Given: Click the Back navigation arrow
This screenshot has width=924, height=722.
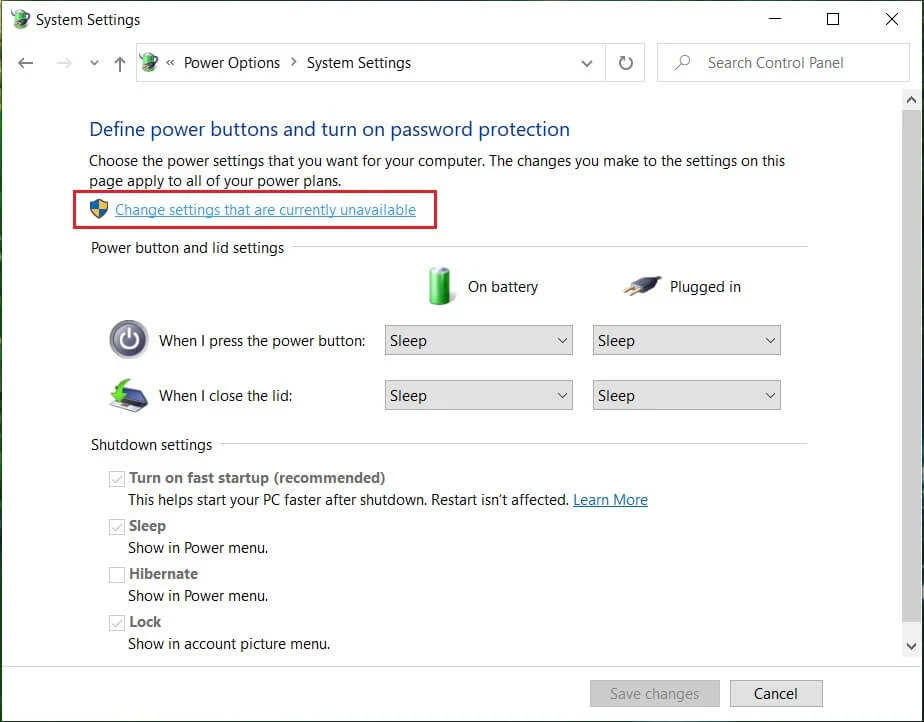Looking at the screenshot, I should 26,63.
